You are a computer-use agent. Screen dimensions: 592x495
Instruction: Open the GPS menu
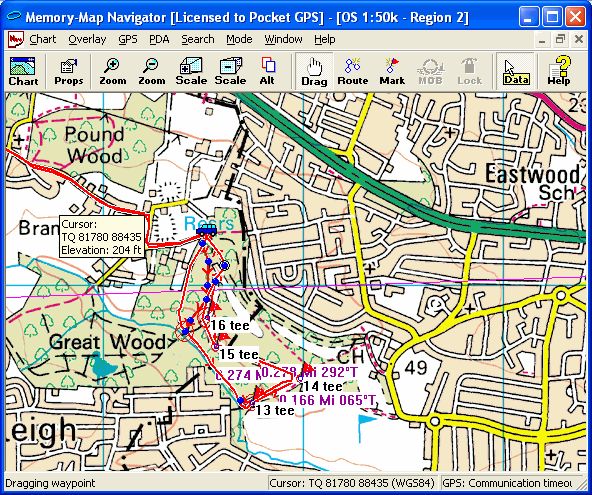pos(128,39)
